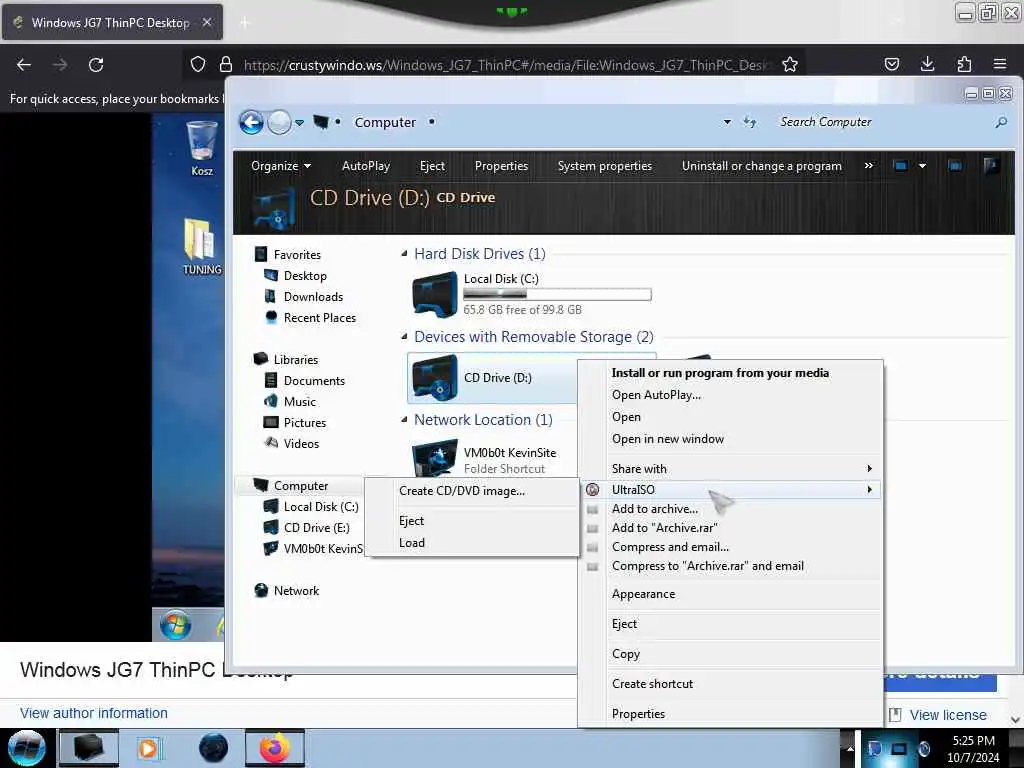Viewport: 1024px width, 768px height.
Task: Select the Local Disk (C:) drive icon
Action: click(x=435, y=295)
